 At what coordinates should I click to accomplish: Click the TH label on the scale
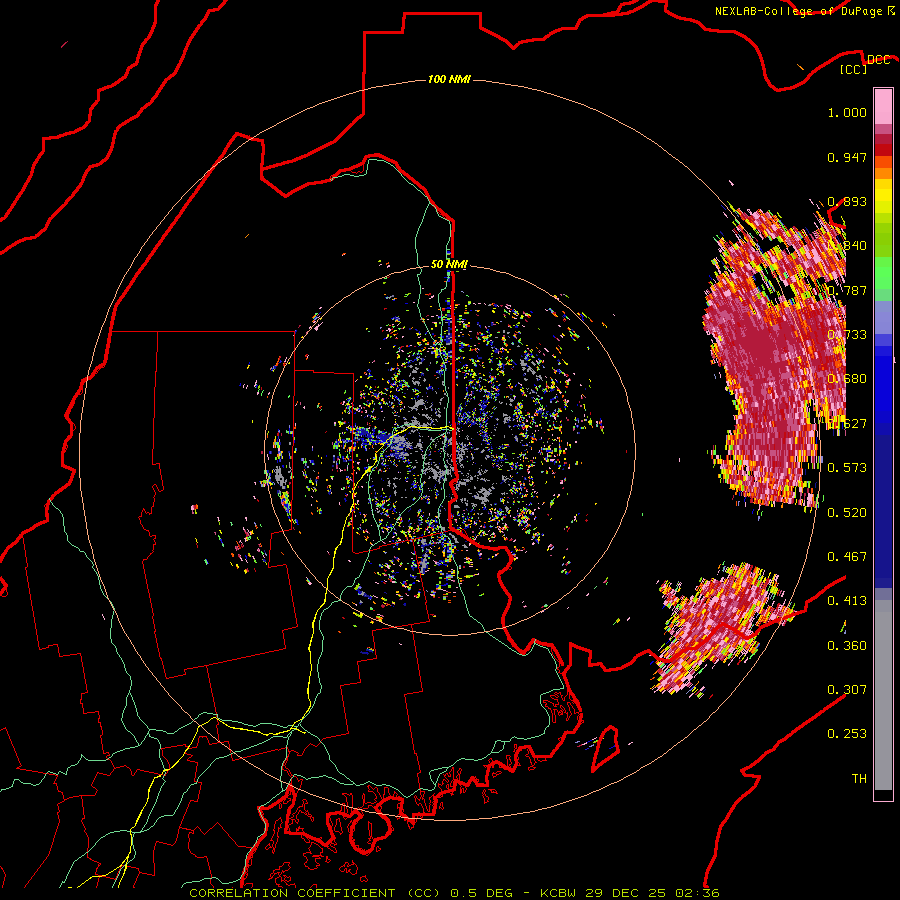coord(859,778)
